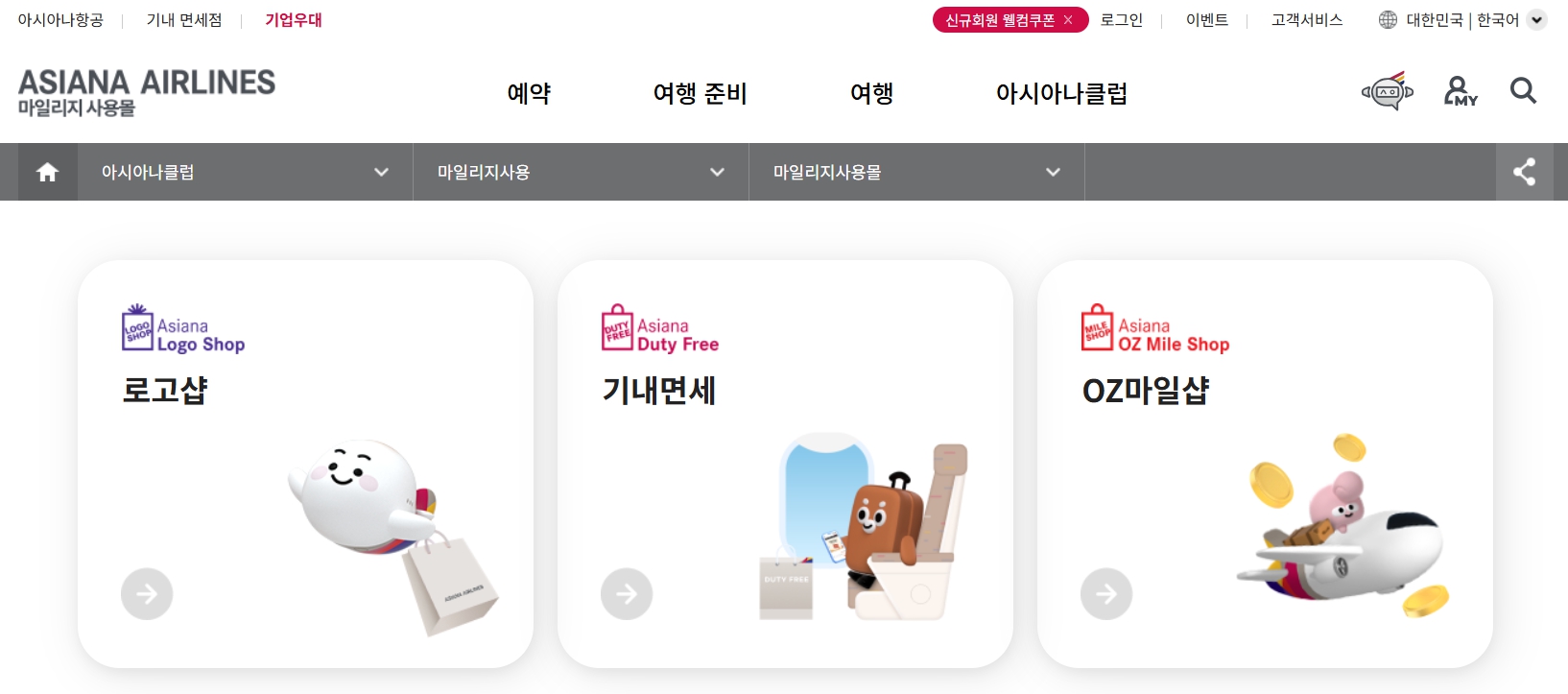Viewport: 1568px width, 694px height.
Task: Click the Asiana Airlines logo
Action: point(147,92)
